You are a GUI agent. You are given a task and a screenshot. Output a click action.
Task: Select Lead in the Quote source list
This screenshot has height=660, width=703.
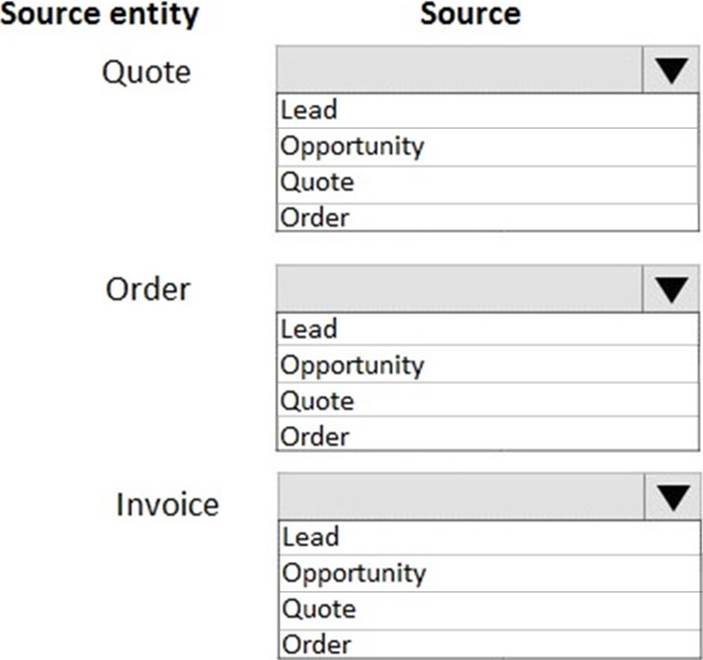[x=487, y=110]
